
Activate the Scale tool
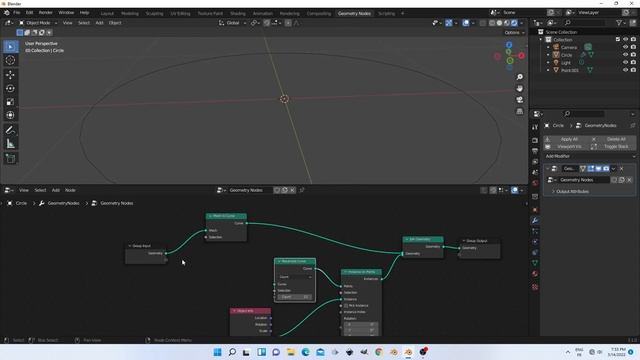10,102
